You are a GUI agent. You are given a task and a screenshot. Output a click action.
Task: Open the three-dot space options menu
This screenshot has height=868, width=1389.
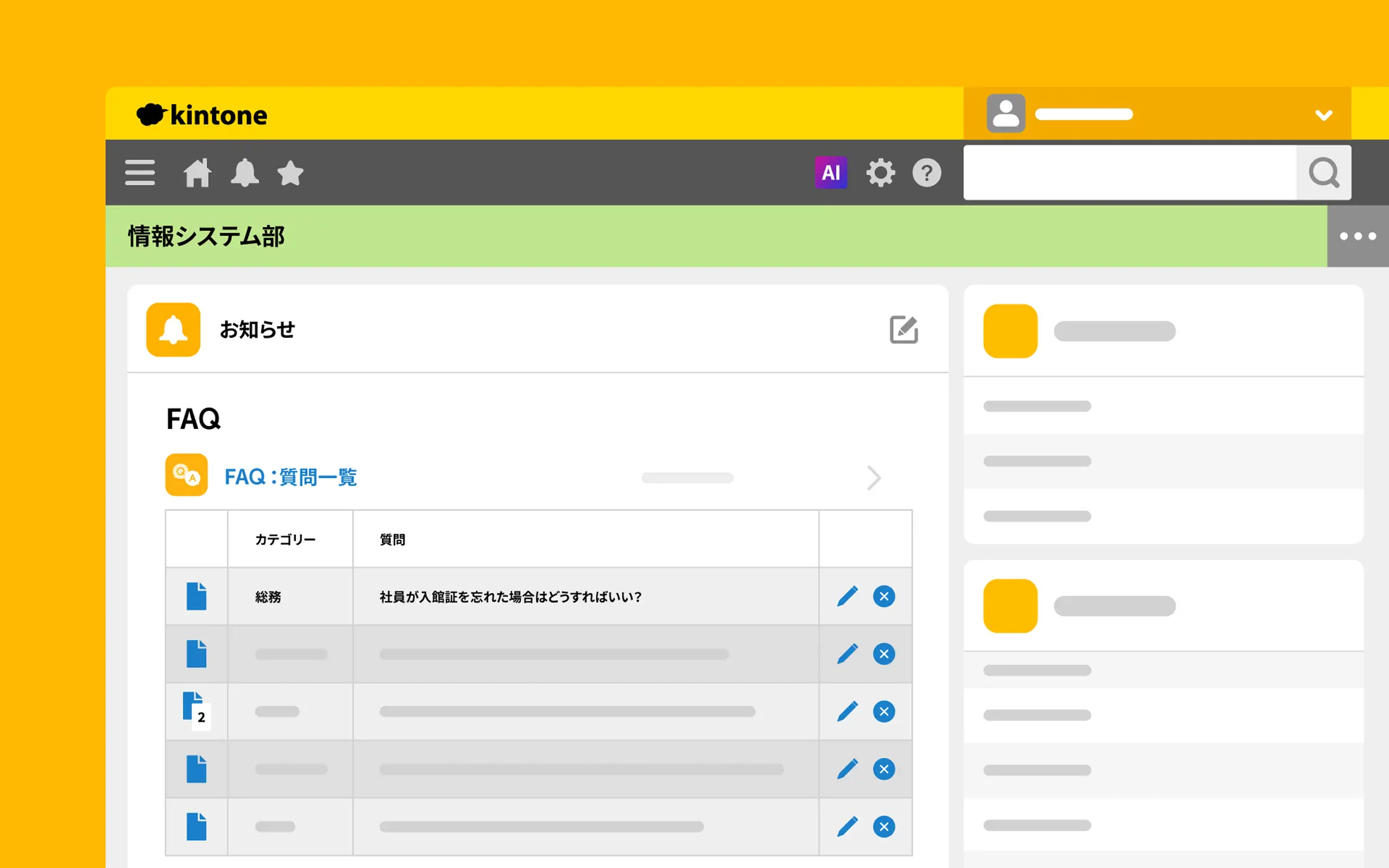coord(1357,236)
